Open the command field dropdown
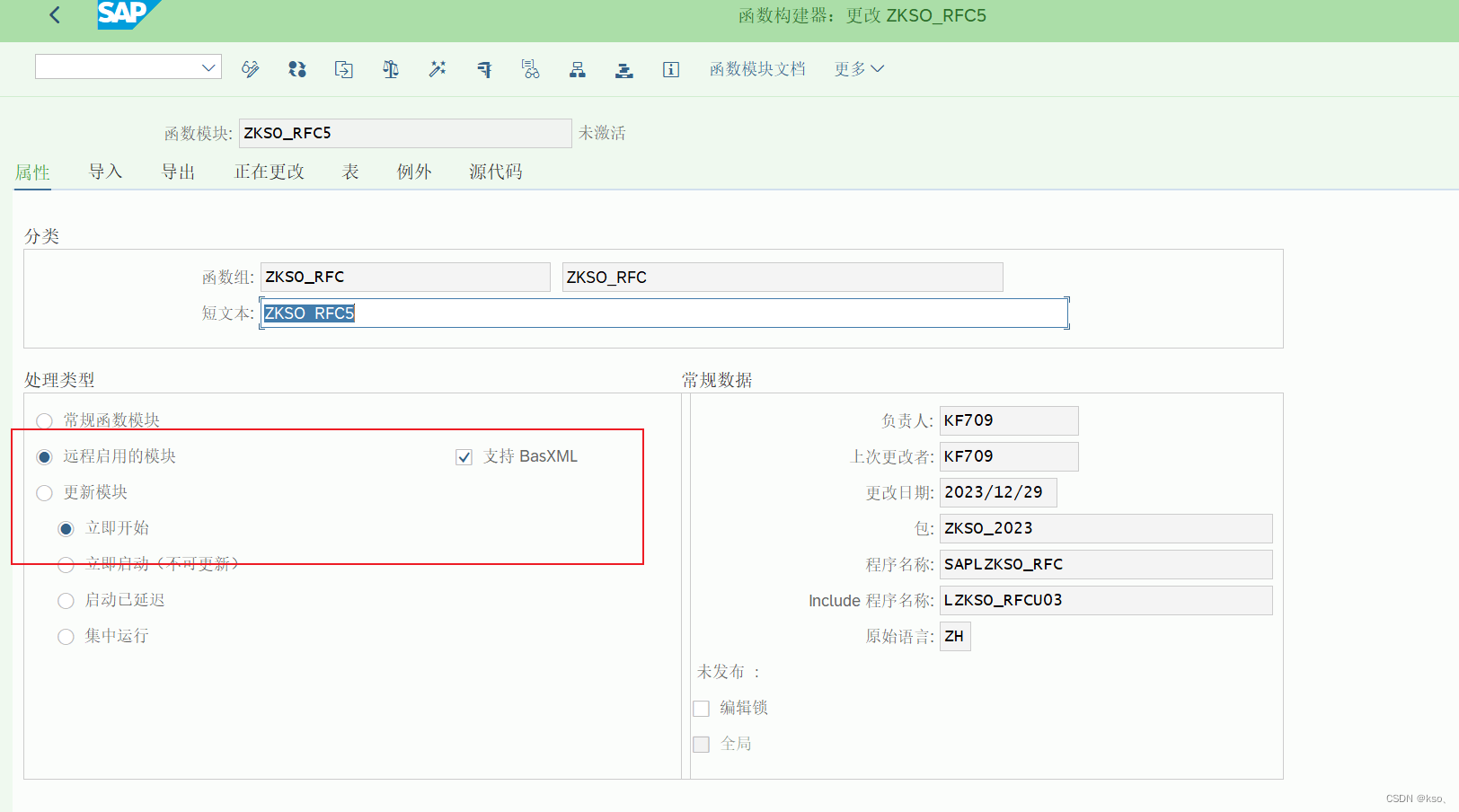The image size is (1459, 812). tap(208, 66)
